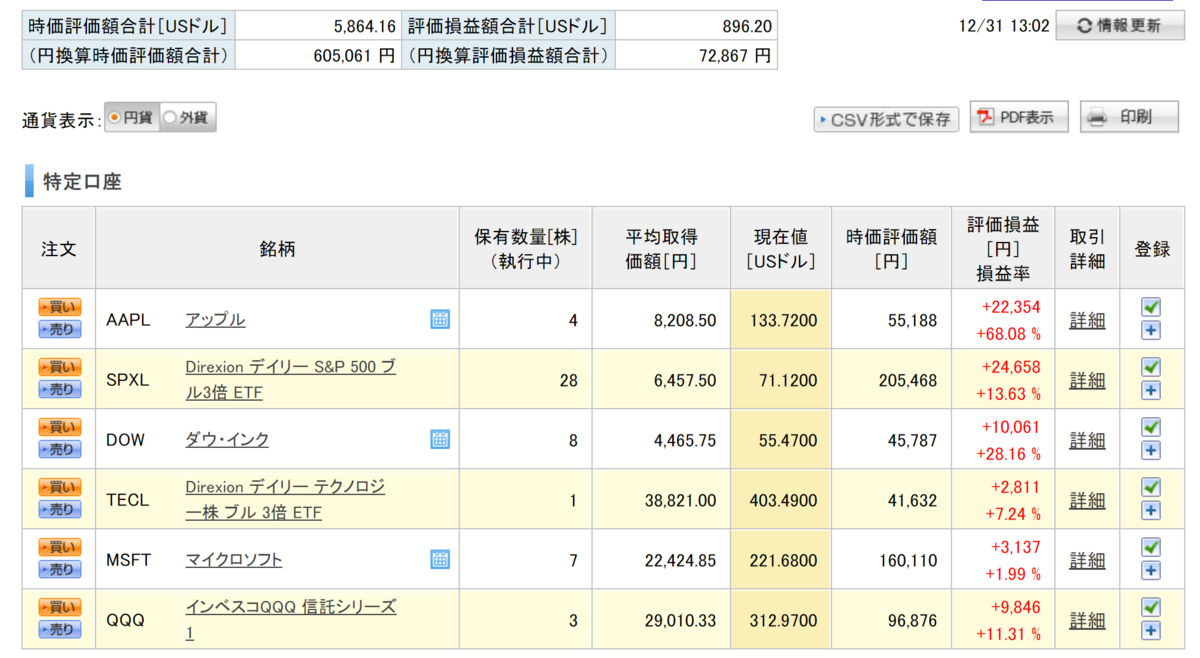Open 詳細 for the TECL row
This screenshot has width=1200, height=658.
(x=1087, y=501)
